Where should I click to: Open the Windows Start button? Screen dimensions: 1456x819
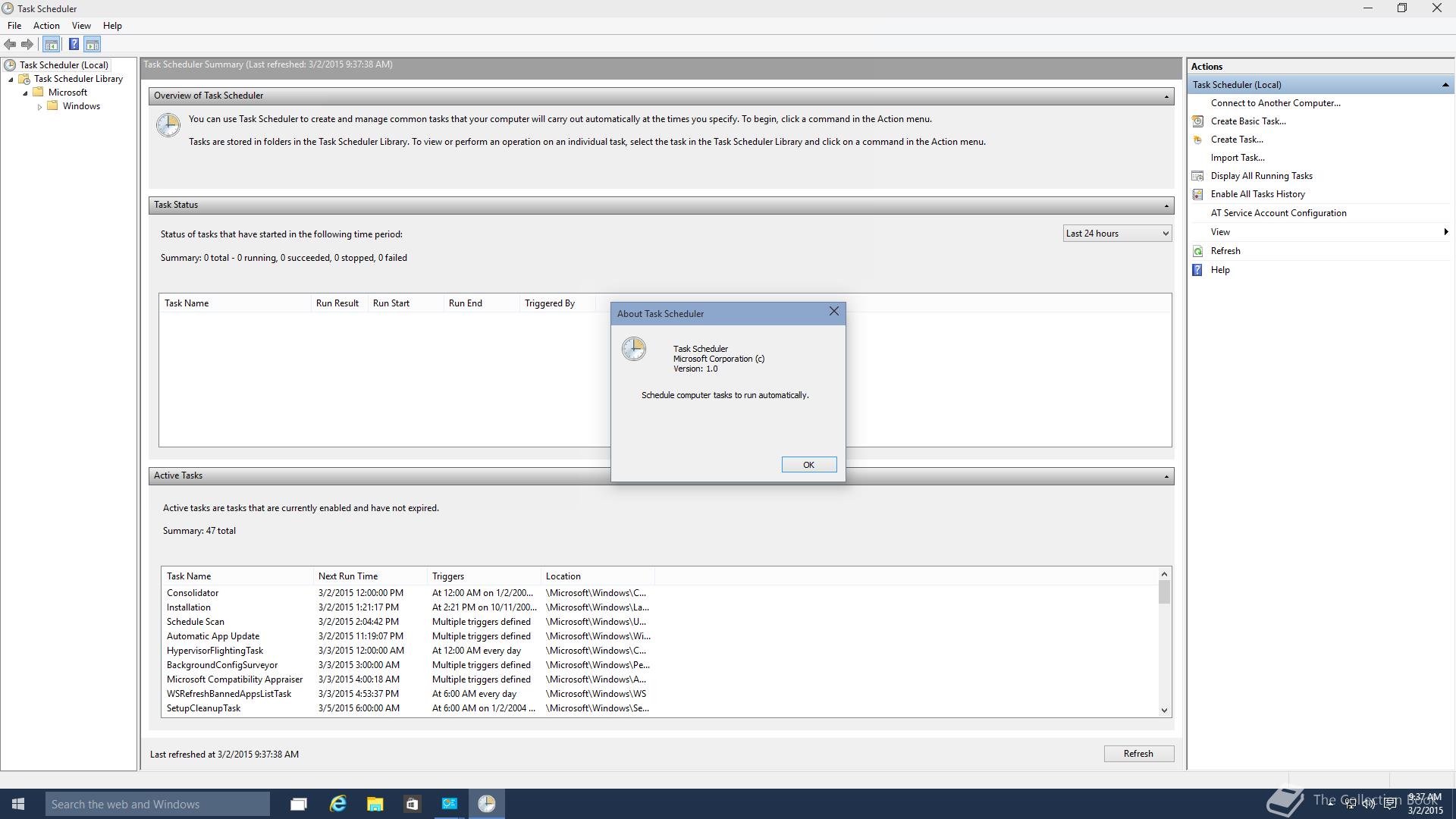click(x=18, y=804)
